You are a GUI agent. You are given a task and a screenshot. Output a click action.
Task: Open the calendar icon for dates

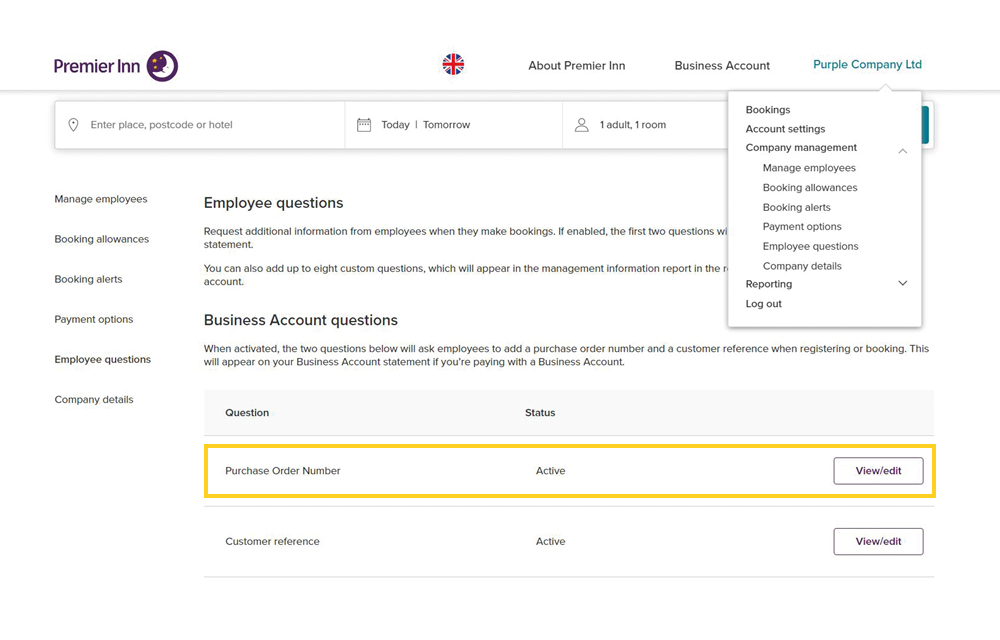(x=364, y=125)
